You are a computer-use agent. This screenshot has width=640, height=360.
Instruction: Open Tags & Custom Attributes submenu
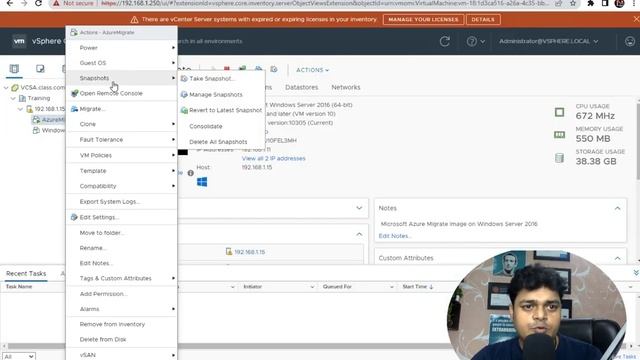coord(122,278)
